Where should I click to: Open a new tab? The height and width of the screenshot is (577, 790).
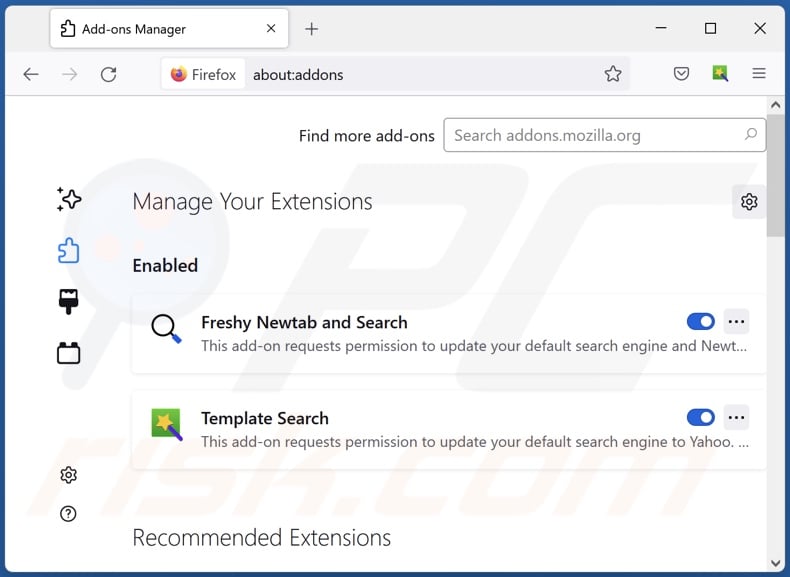[x=311, y=29]
